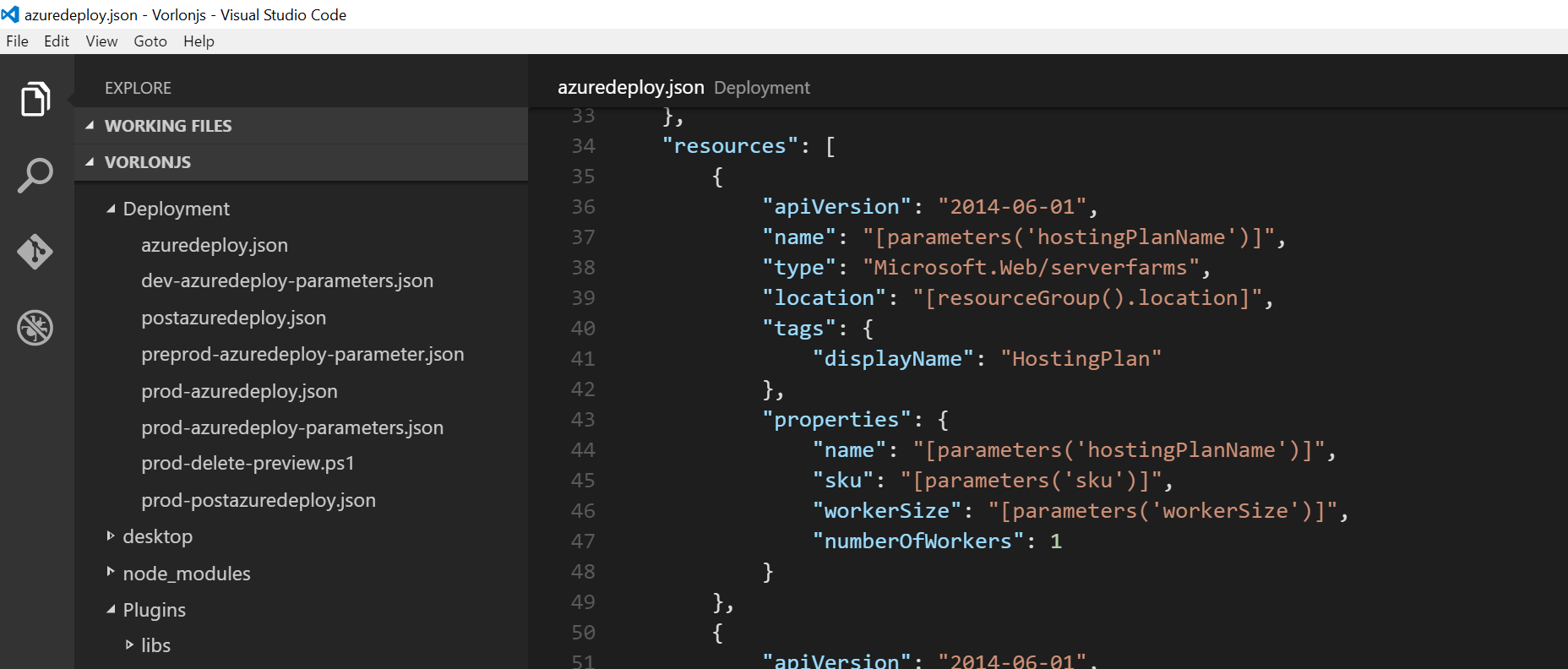Click the "sku" key on line 45
Image resolution: width=1568 pixels, height=669 pixels.
(842, 481)
